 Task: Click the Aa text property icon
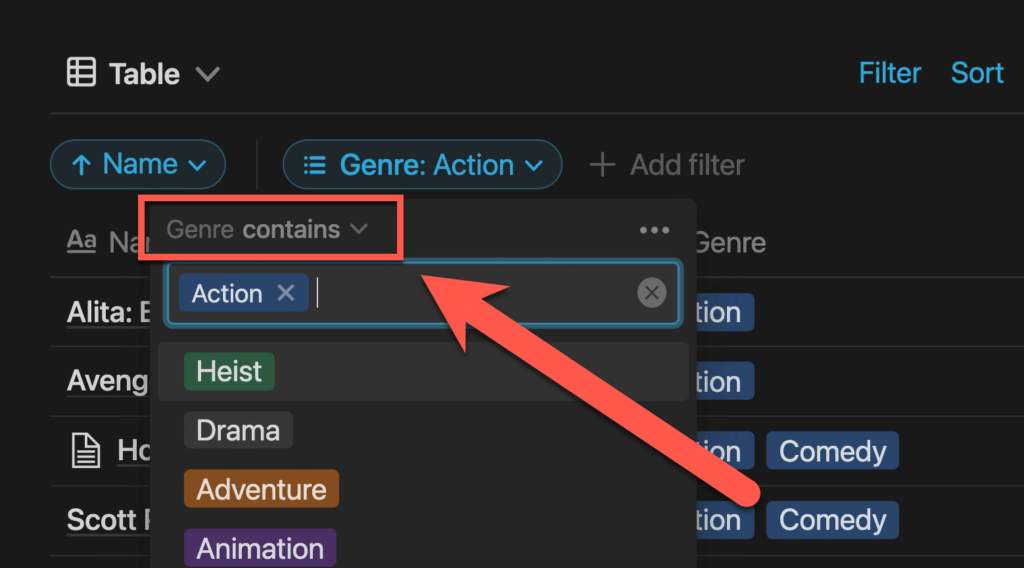pyautogui.click(x=82, y=241)
